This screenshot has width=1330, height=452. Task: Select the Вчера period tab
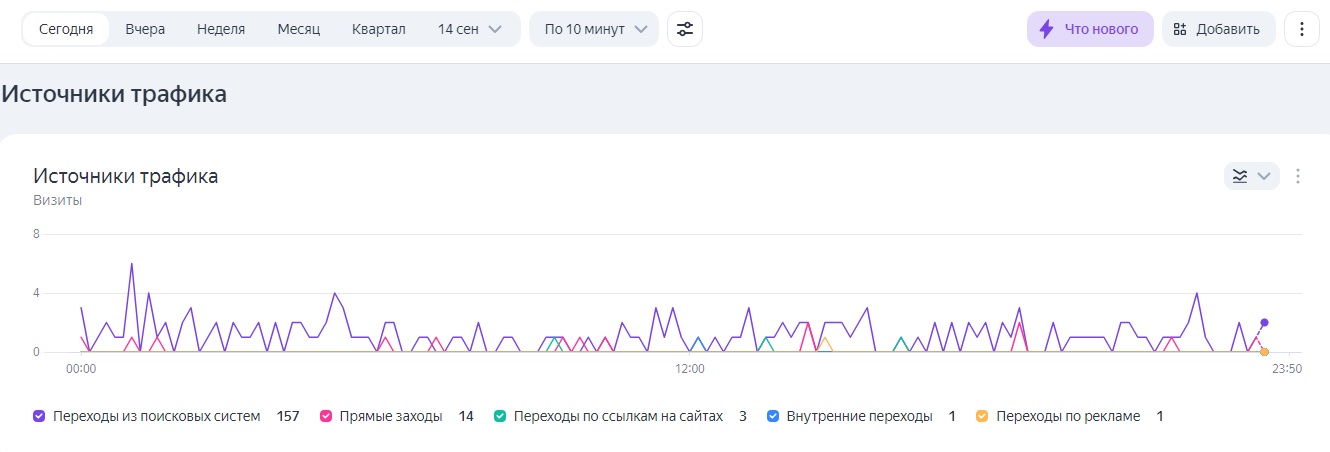pyautogui.click(x=145, y=29)
